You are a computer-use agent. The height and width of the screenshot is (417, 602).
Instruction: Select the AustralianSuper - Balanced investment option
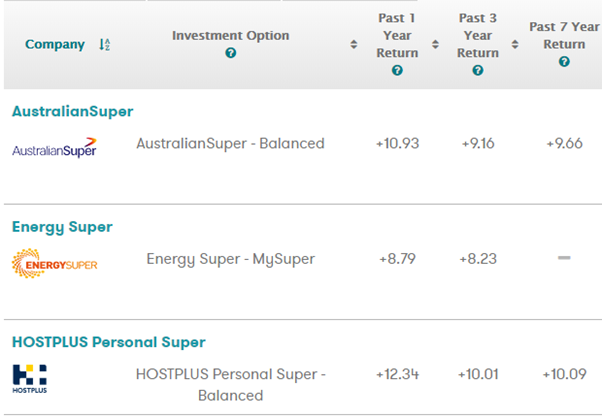click(230, 143)
